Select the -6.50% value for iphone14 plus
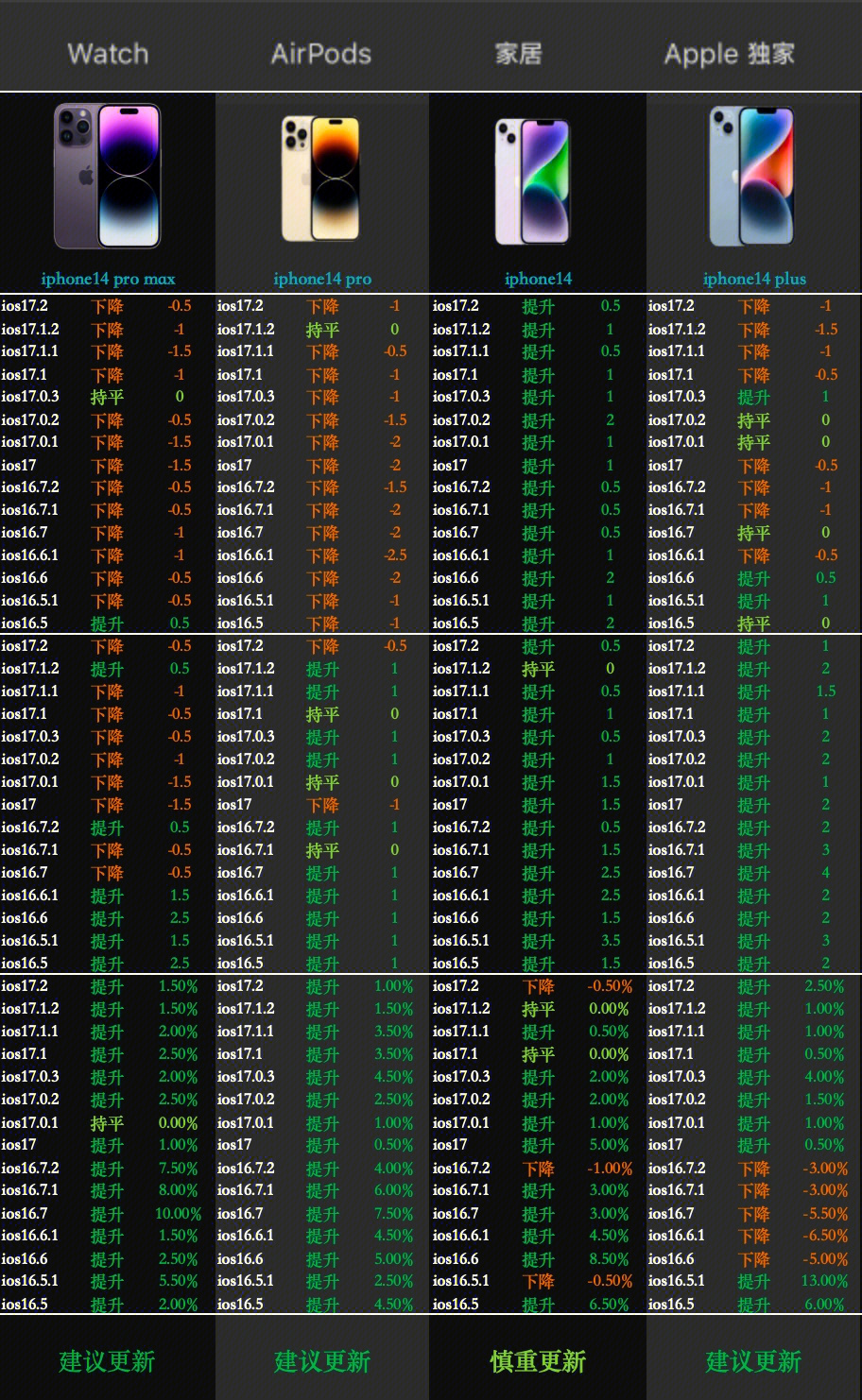The height and width of the screenshot is (1400, 862). (825, 1236)
